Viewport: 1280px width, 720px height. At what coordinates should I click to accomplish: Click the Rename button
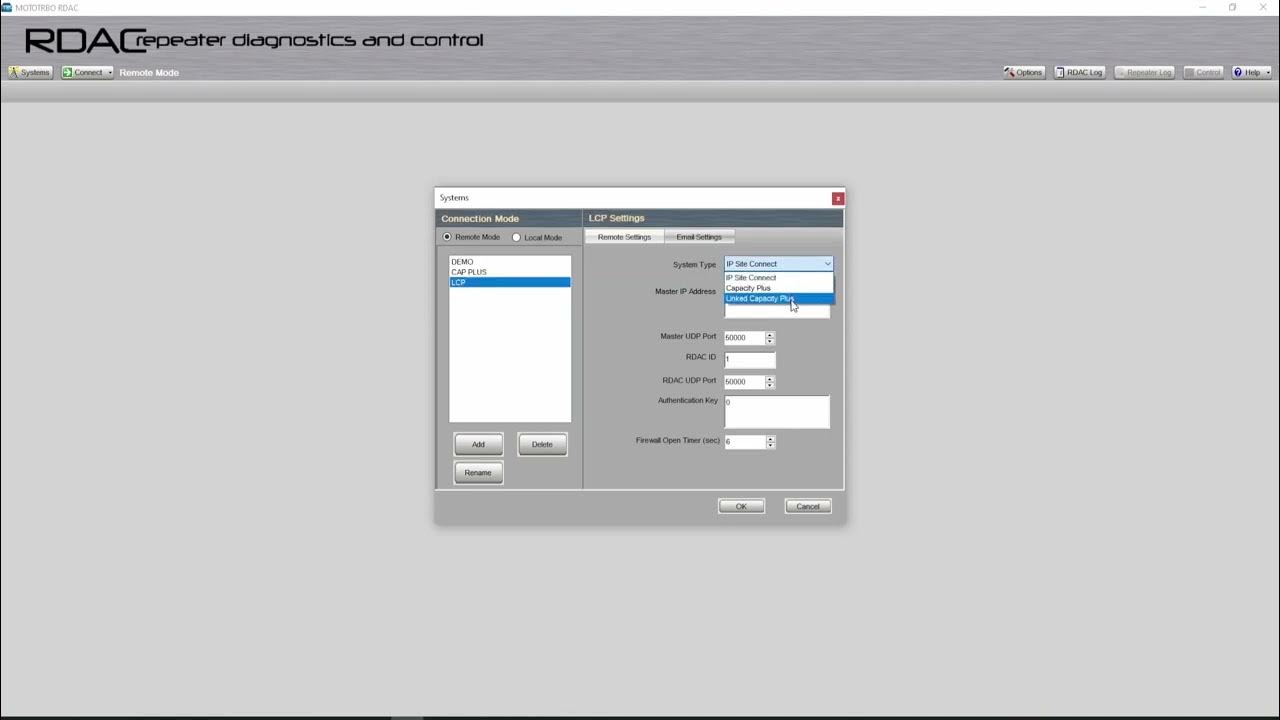[478, 472]
